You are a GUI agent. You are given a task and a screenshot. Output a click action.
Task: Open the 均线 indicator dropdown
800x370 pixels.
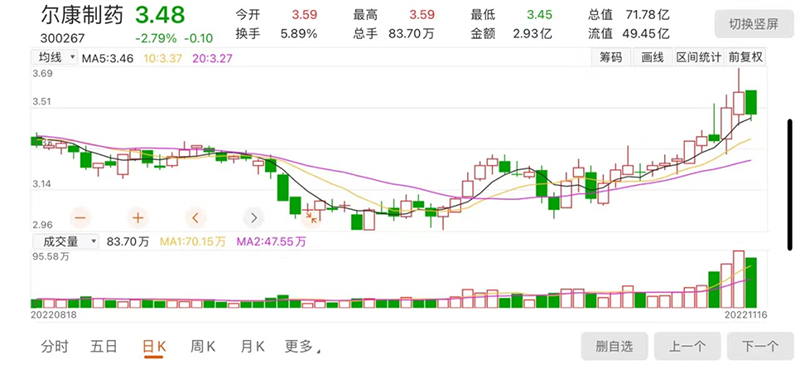tap(54, 58)
